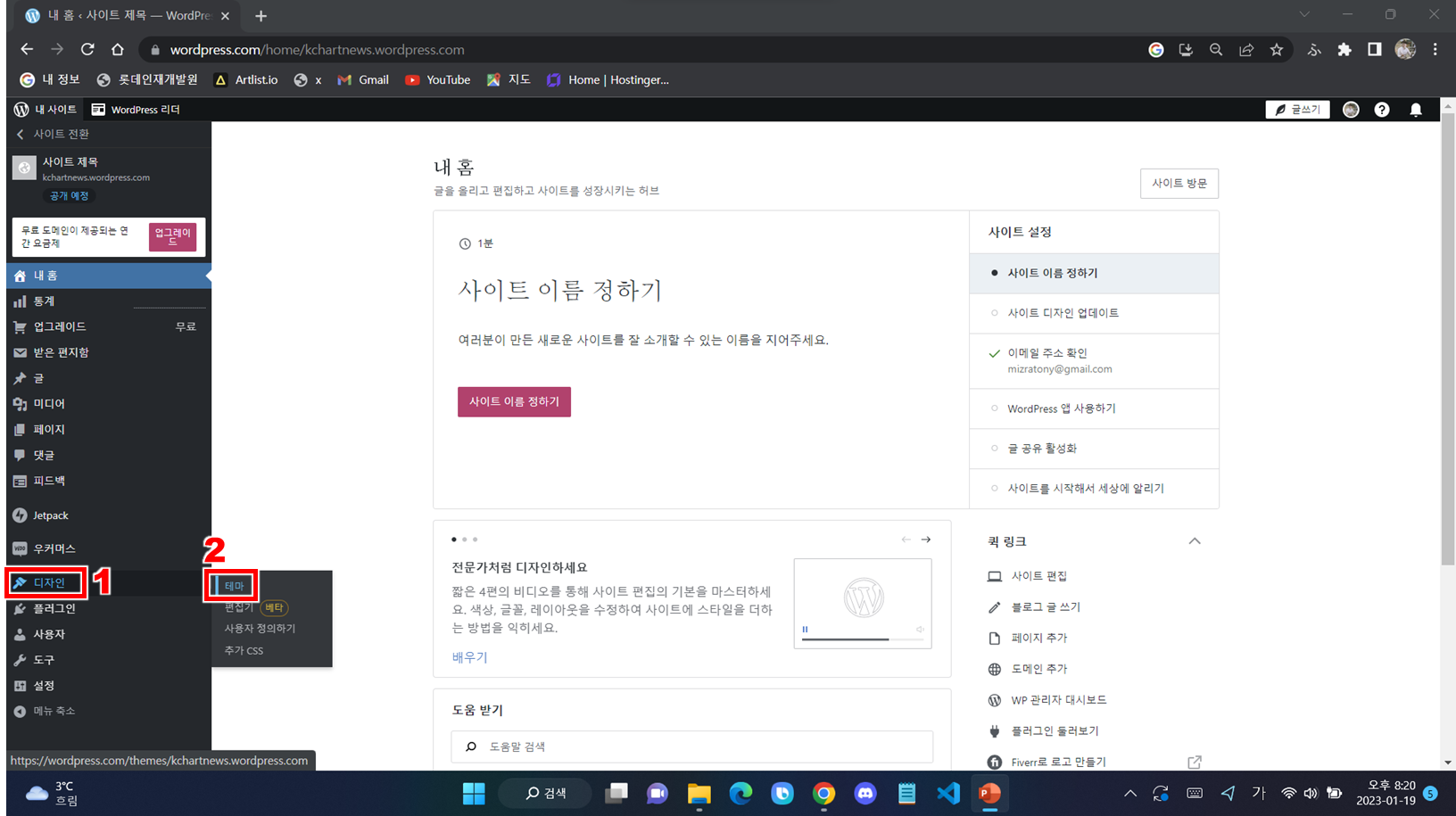The height and width of the screenshot is (816, 1456).
Task: Open 디자인 appearance menu in sidebar
Action: 108,582
